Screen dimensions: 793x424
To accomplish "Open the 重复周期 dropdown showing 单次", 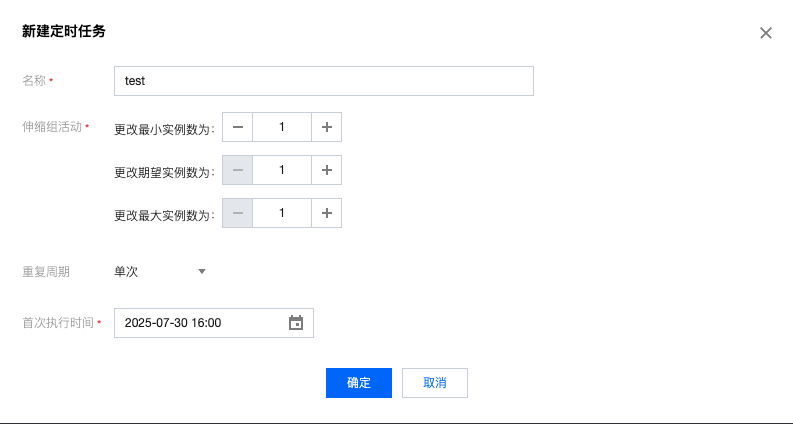I will (x=160, y=271).
